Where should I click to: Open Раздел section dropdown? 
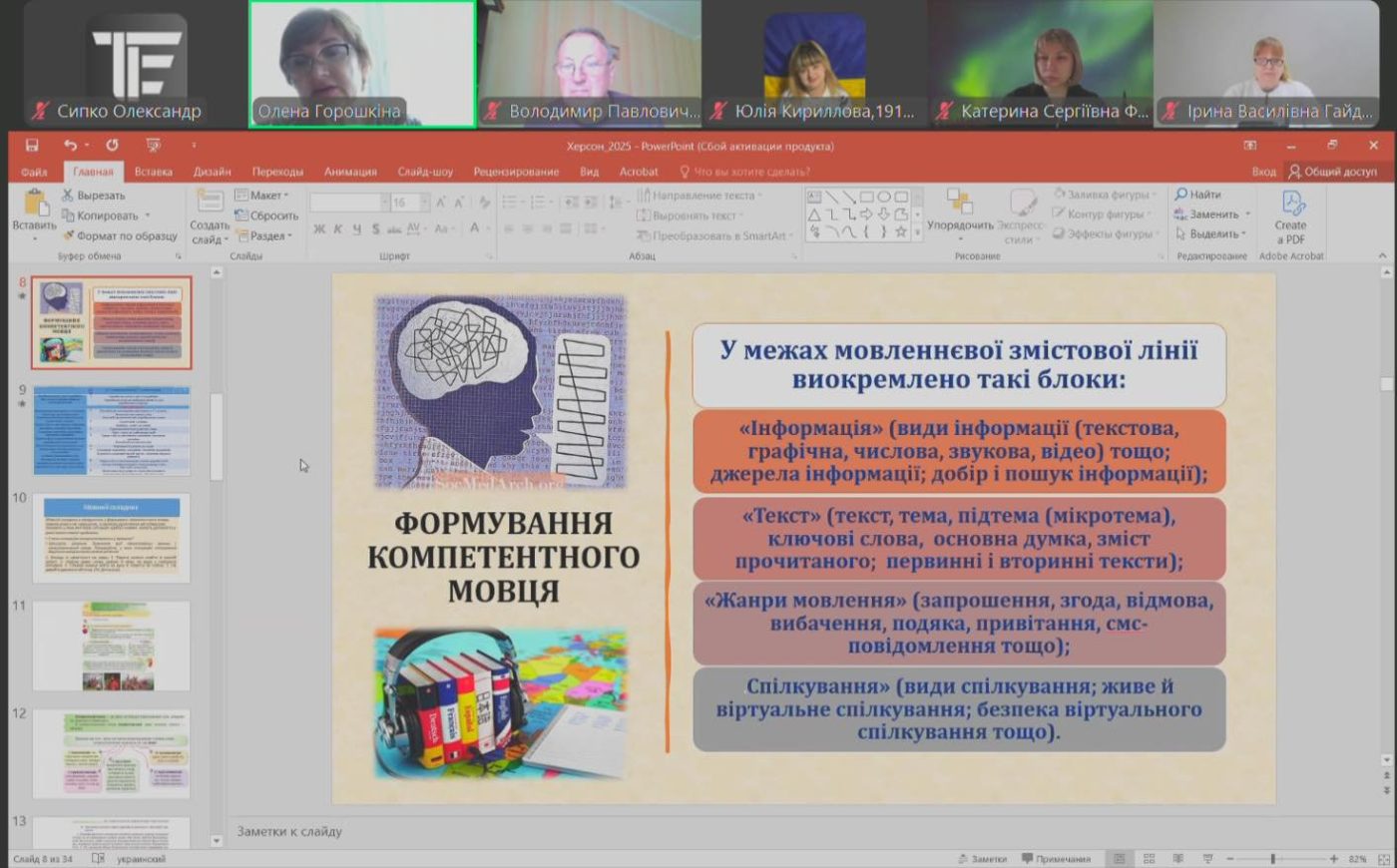[x=264, y=236]
